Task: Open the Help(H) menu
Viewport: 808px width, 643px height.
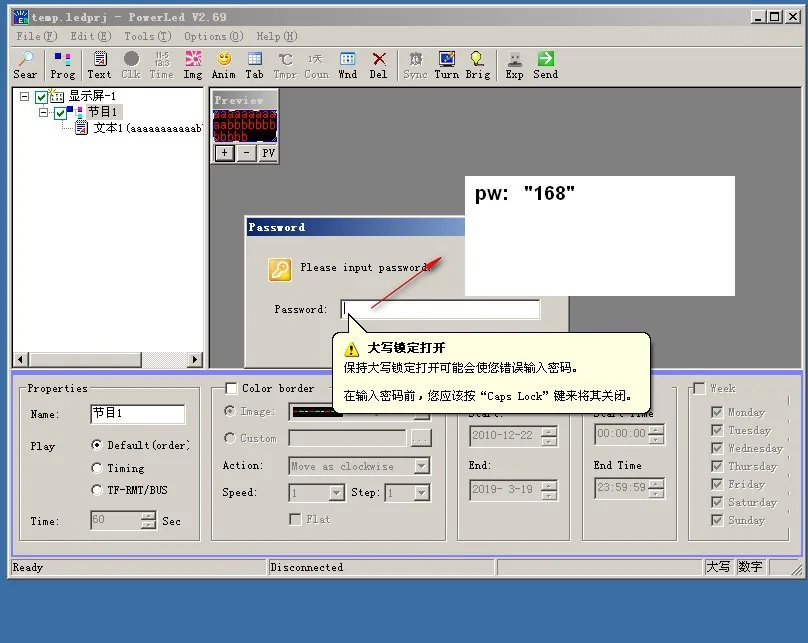Action: [277, 36]
